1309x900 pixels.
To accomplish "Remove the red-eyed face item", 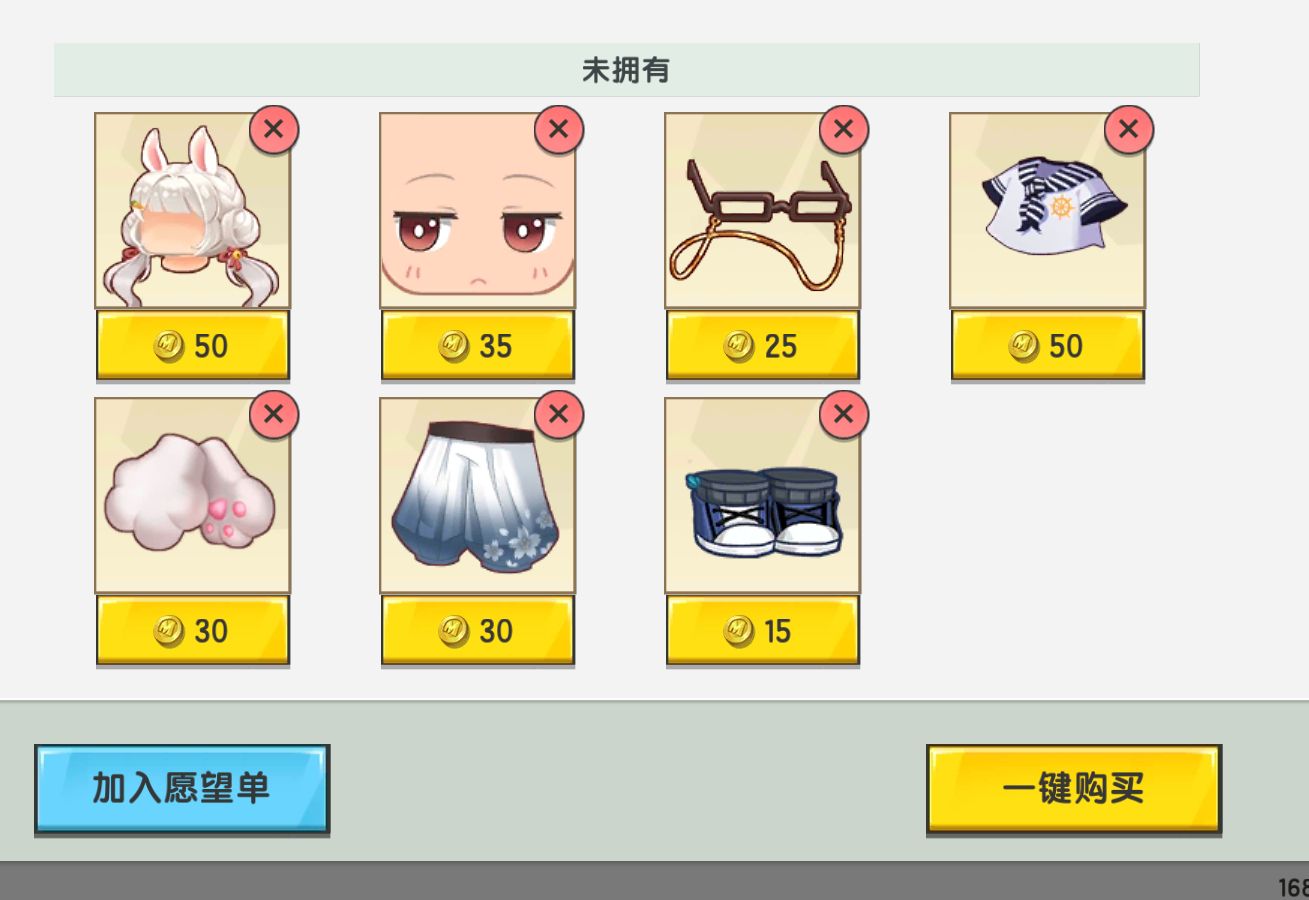I will pyautogui.click(x=559, y=129).
